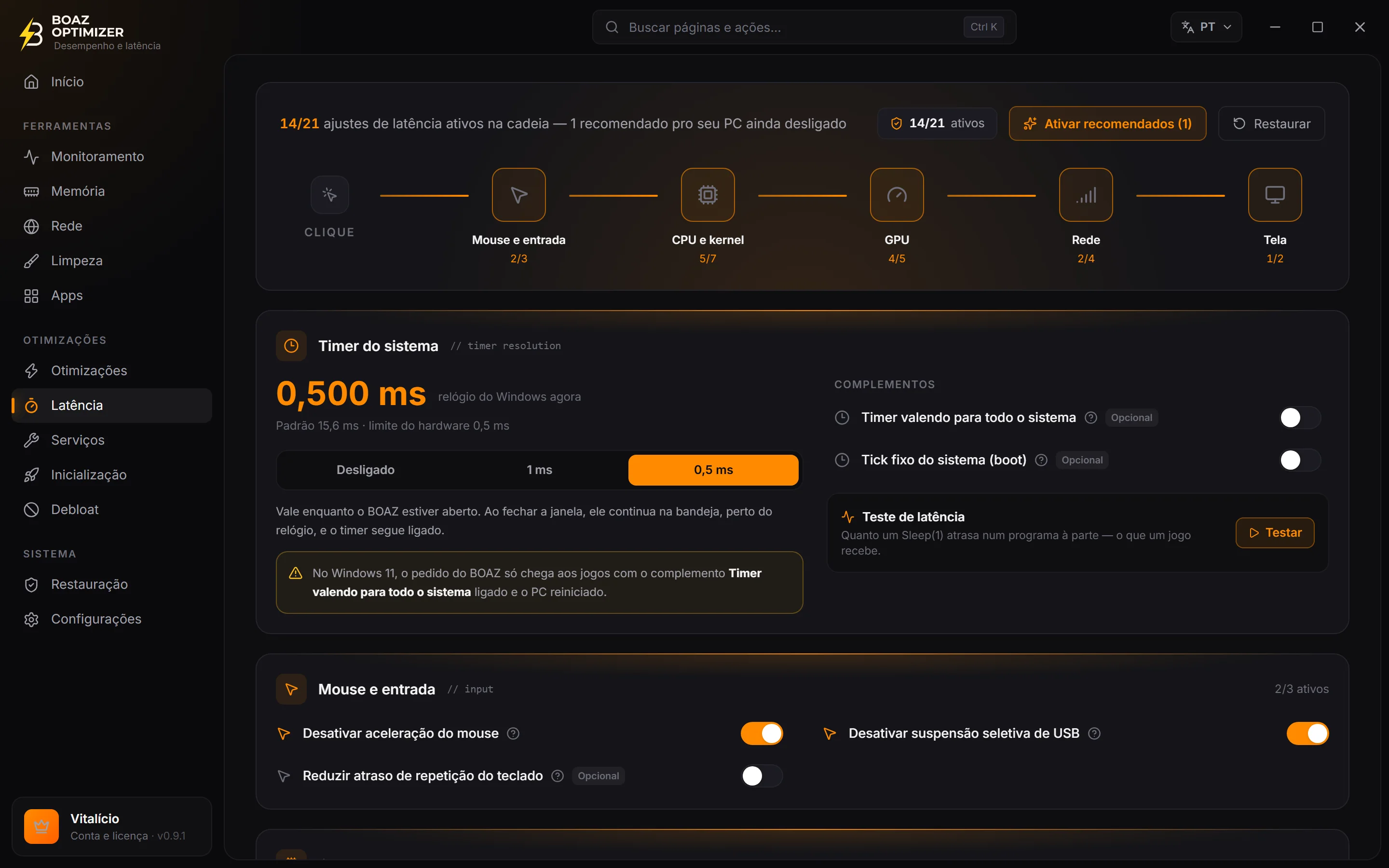
Task: Click Padrão 15,6 ms hardware limit text
Action: click(393, 426)
